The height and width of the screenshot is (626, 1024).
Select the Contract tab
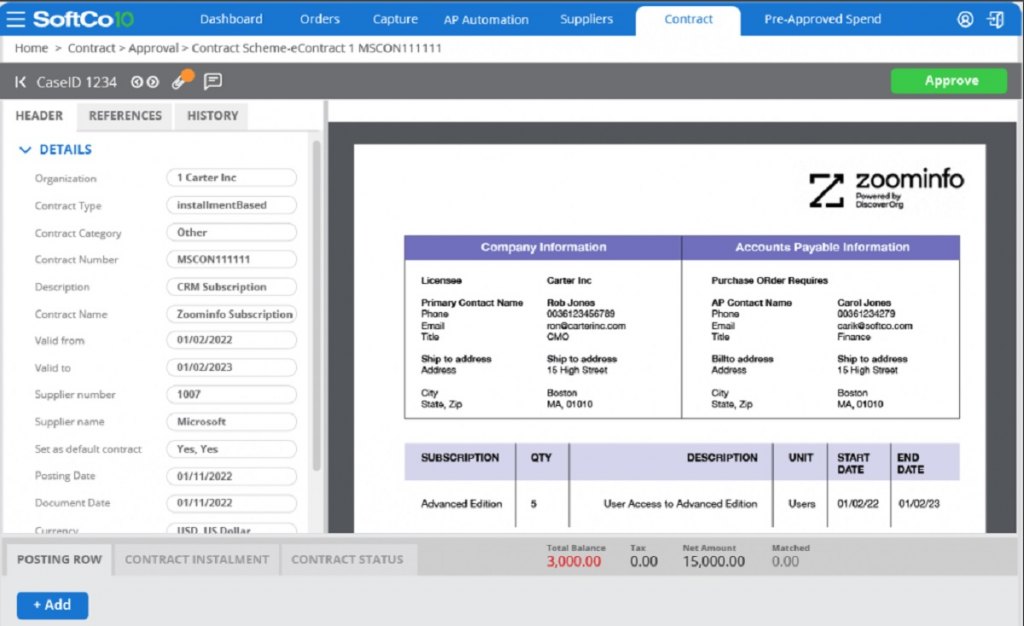[688, 20]
